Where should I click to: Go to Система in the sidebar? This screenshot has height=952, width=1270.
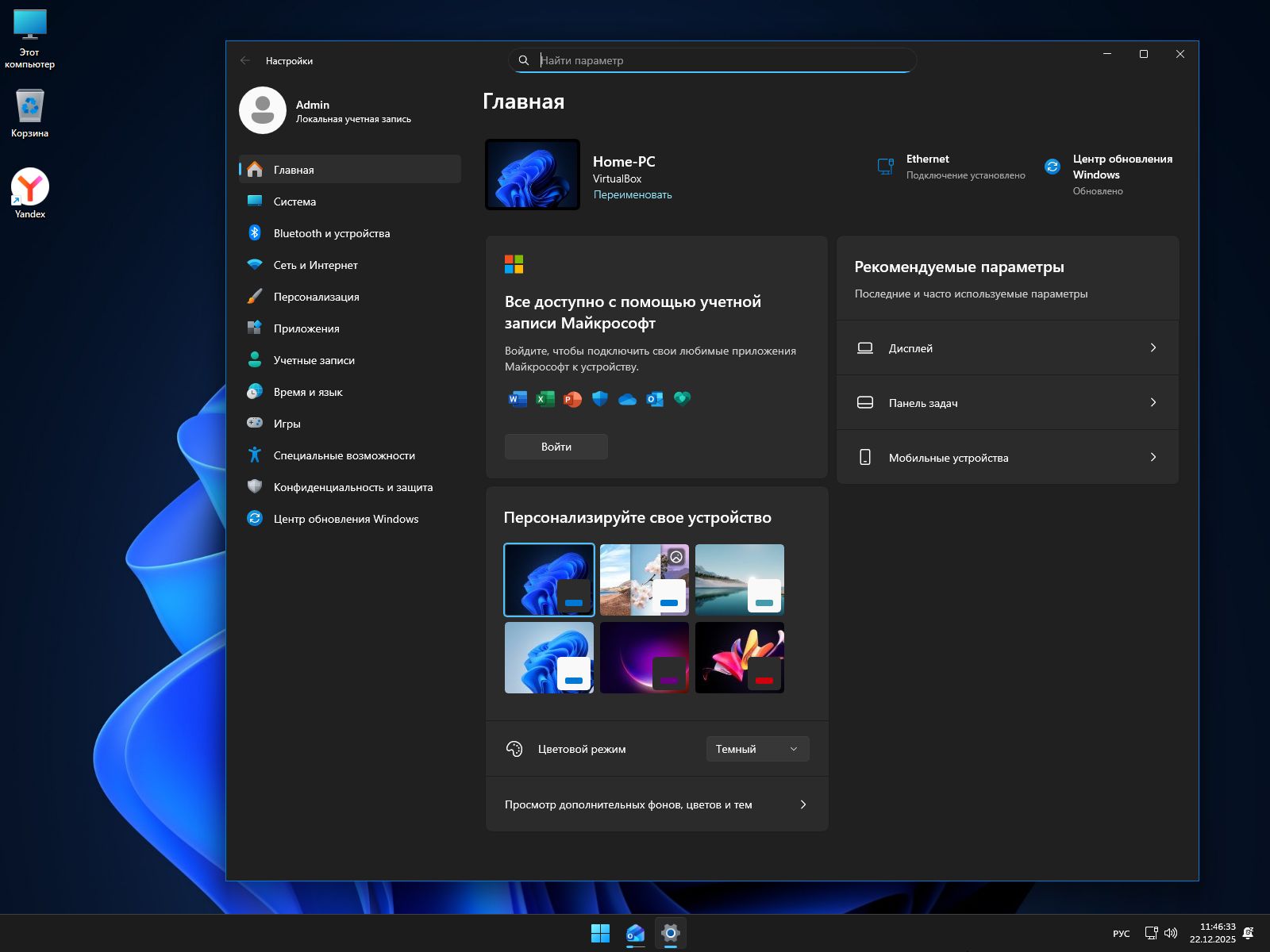point(294,202)
